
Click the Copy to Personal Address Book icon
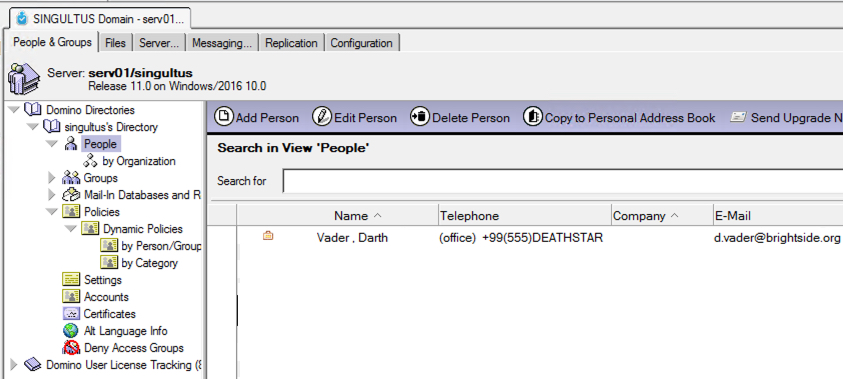(533, 117)
